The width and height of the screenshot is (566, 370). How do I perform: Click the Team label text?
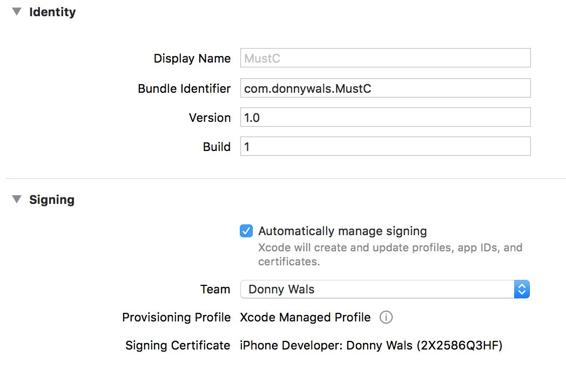[215, 289]
